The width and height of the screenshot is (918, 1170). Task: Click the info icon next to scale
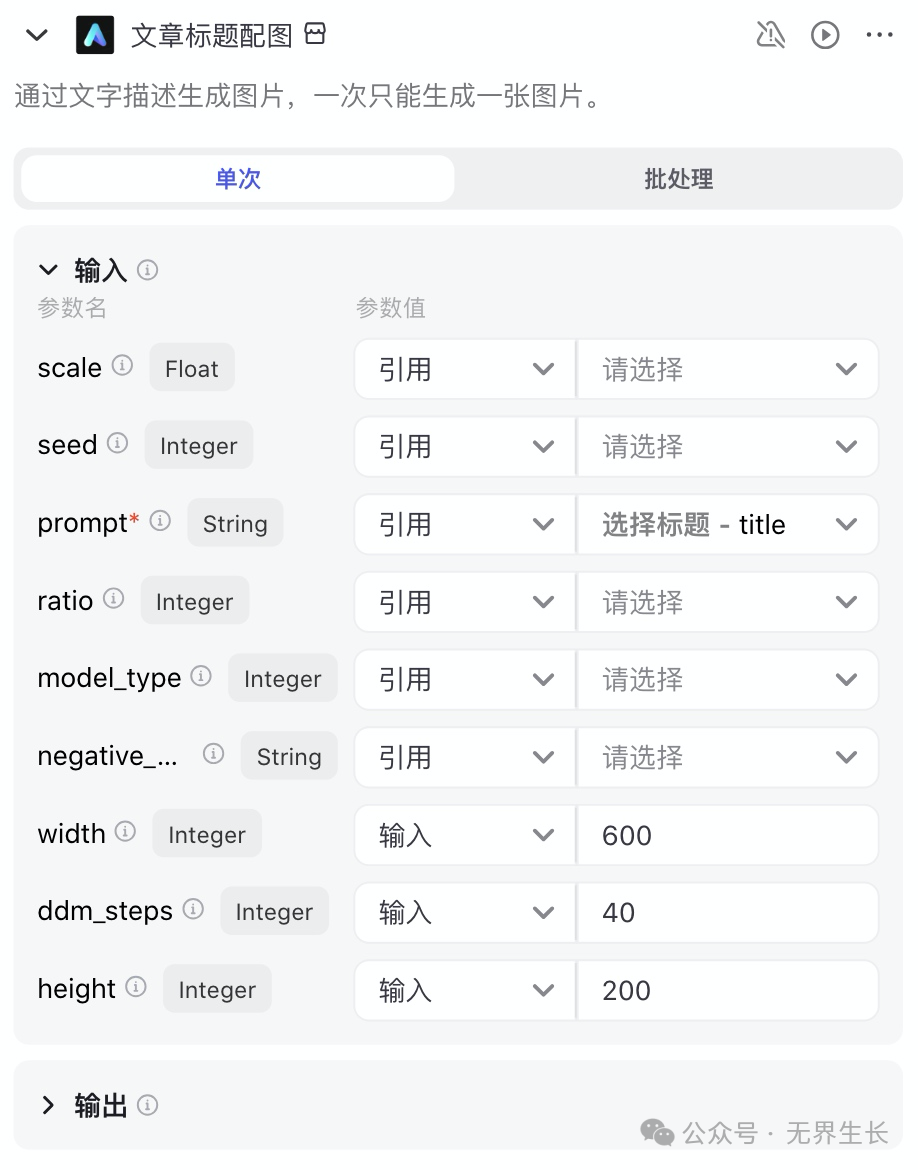[x=122, y=365]
